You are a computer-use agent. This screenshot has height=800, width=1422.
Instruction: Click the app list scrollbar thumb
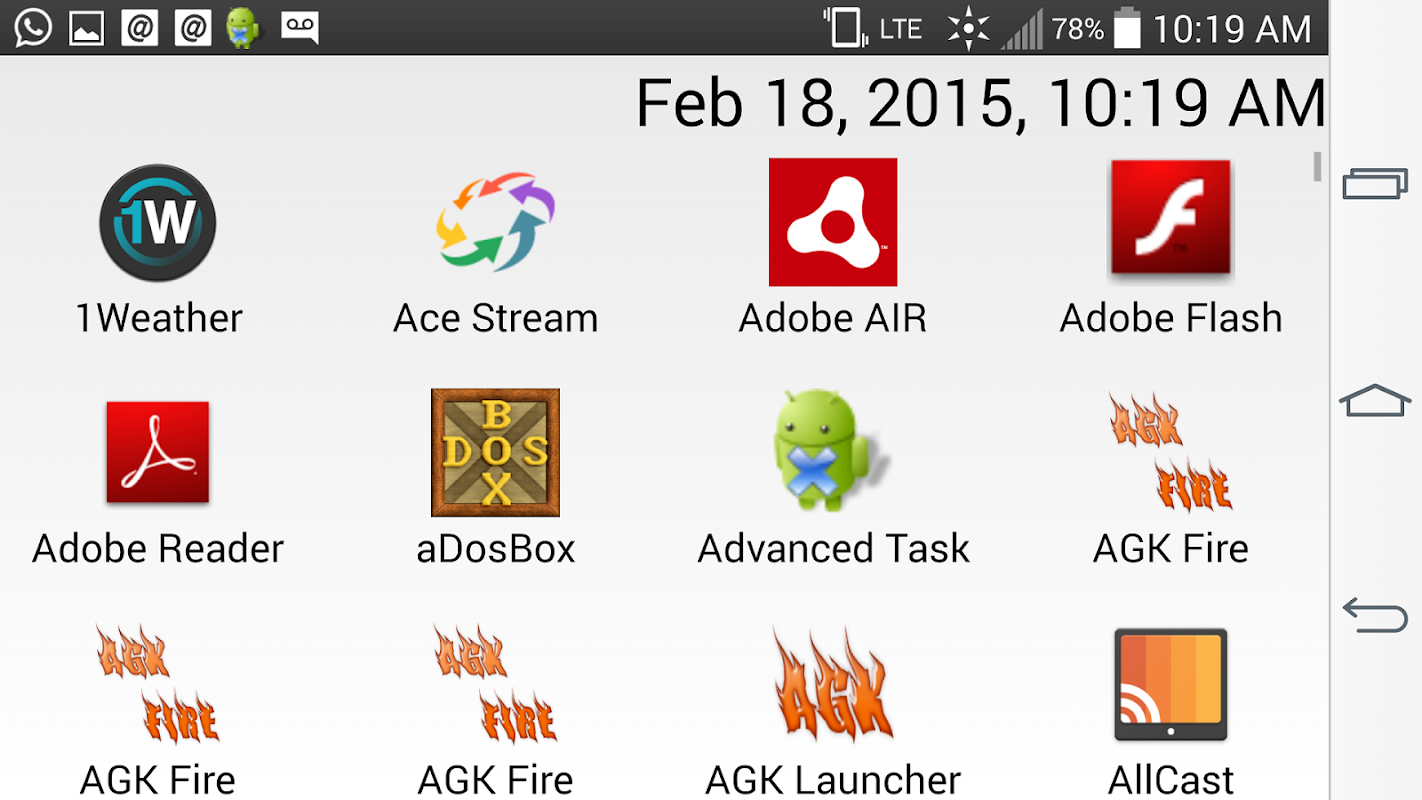(x=1318, y=167)
